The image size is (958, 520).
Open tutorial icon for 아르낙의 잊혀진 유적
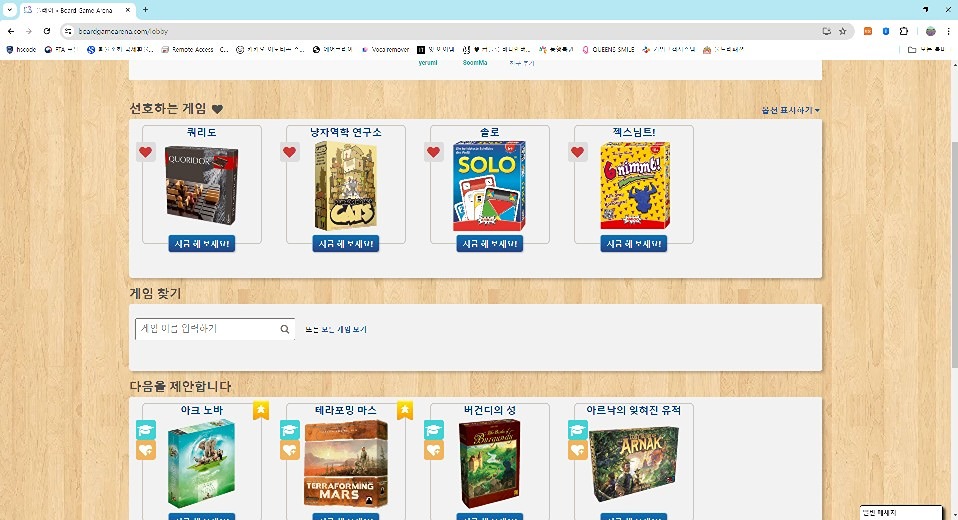coord(578,430)
